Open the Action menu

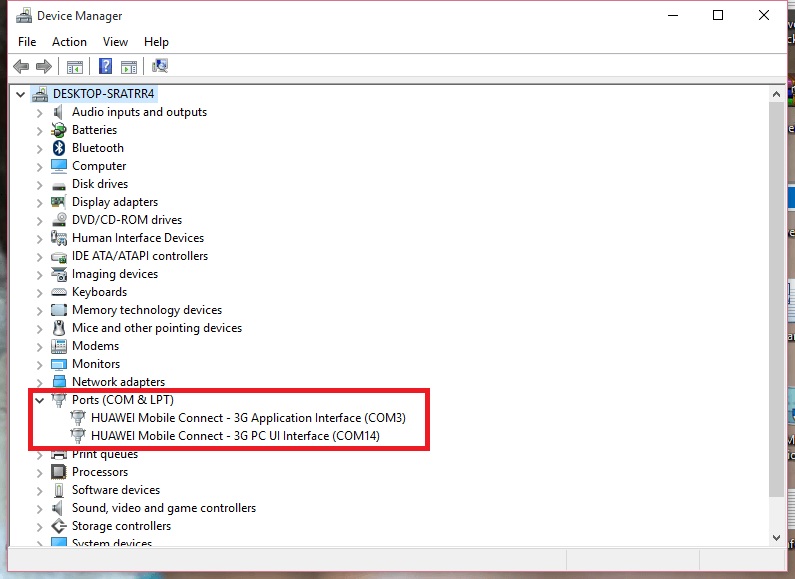coord(69,42)
